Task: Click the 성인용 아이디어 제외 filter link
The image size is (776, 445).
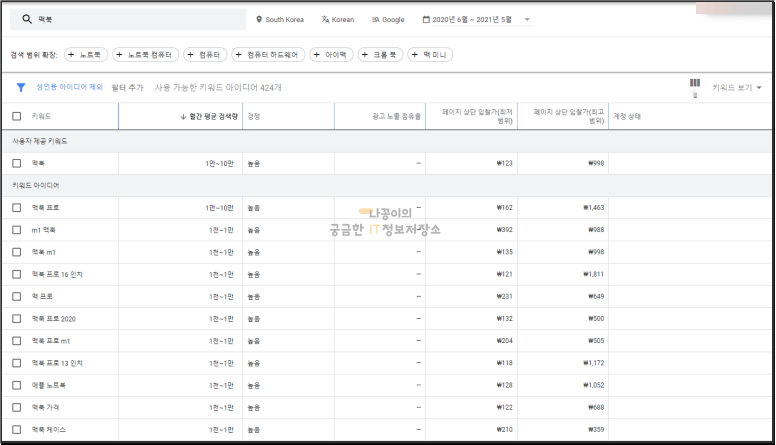Action: [x=69, y=87]
